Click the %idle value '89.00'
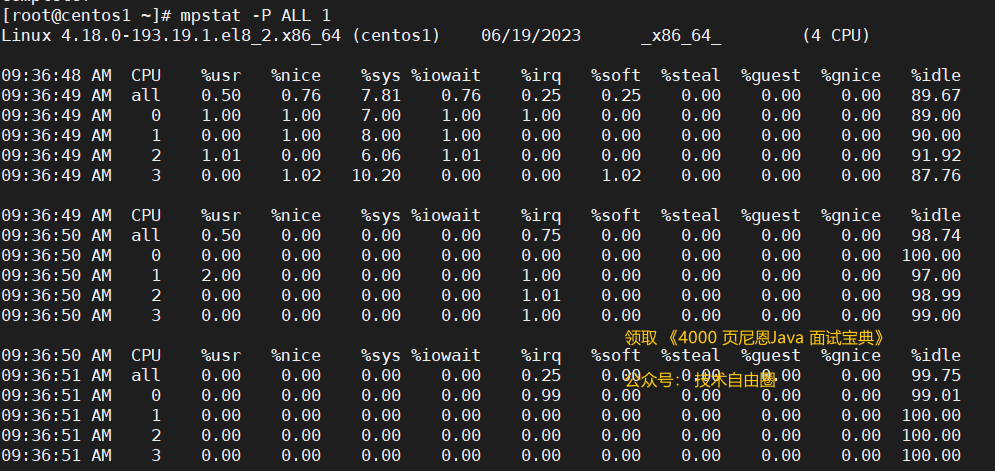 936,116
